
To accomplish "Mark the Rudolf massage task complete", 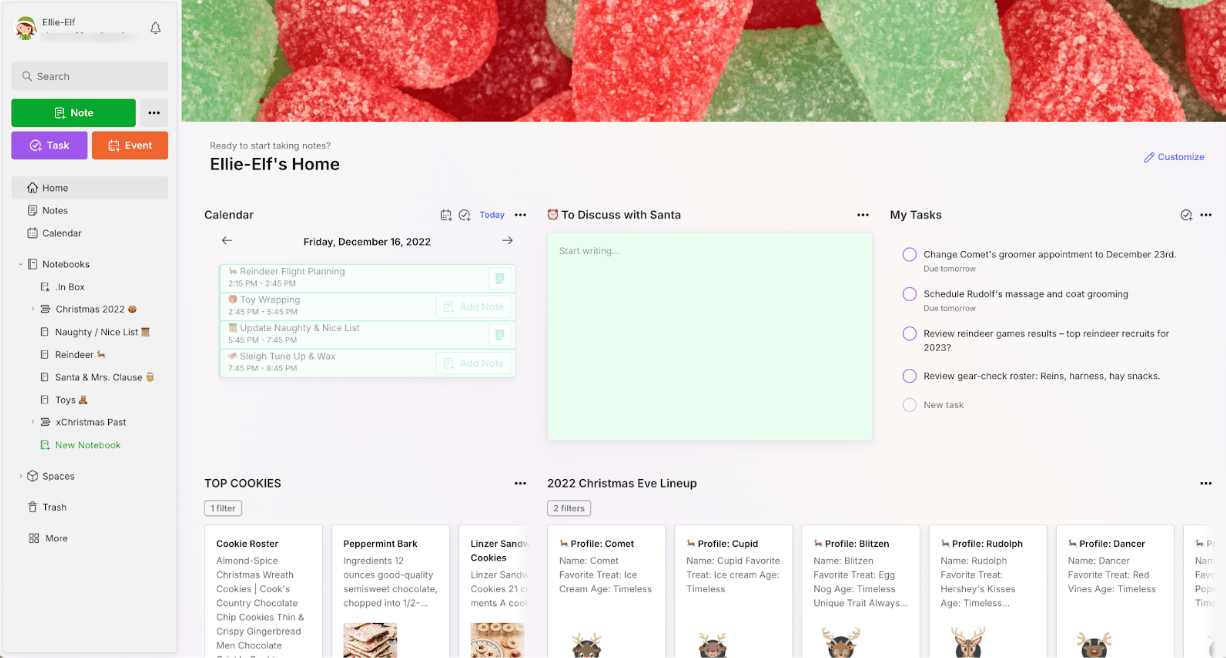I will click(908, 293).
